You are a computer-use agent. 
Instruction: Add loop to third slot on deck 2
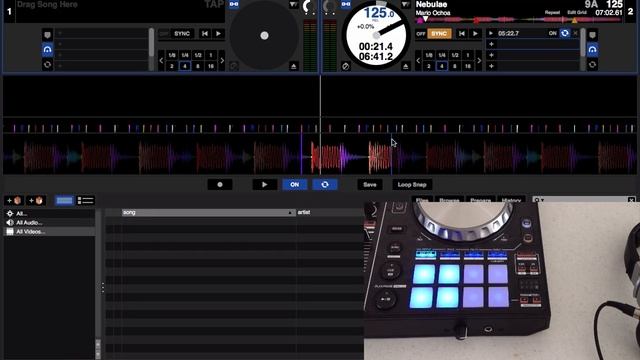click(491, 55)
